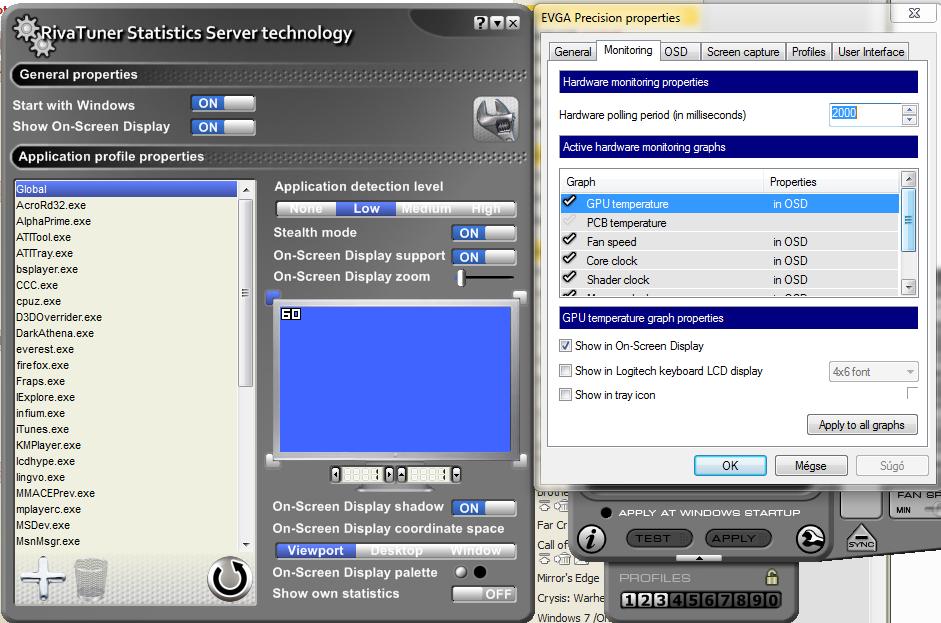The width and height of the screenshot is (941, 623).
Task: Select the Core clock graph row
Action: [x=730, y=260]
